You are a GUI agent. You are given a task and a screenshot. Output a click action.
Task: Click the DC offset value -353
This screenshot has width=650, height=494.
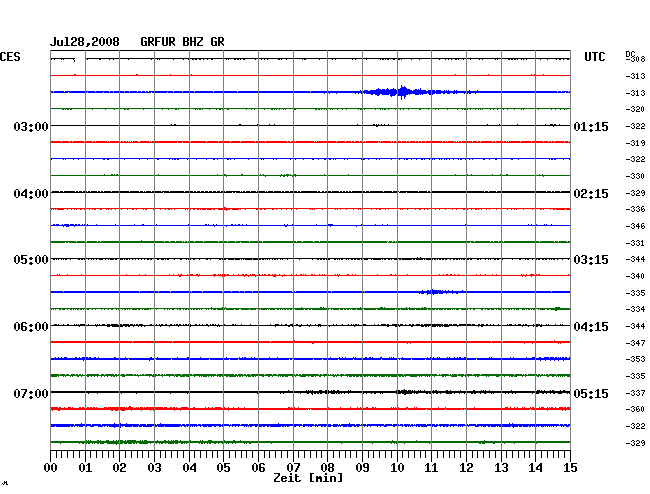coord(635,359)
